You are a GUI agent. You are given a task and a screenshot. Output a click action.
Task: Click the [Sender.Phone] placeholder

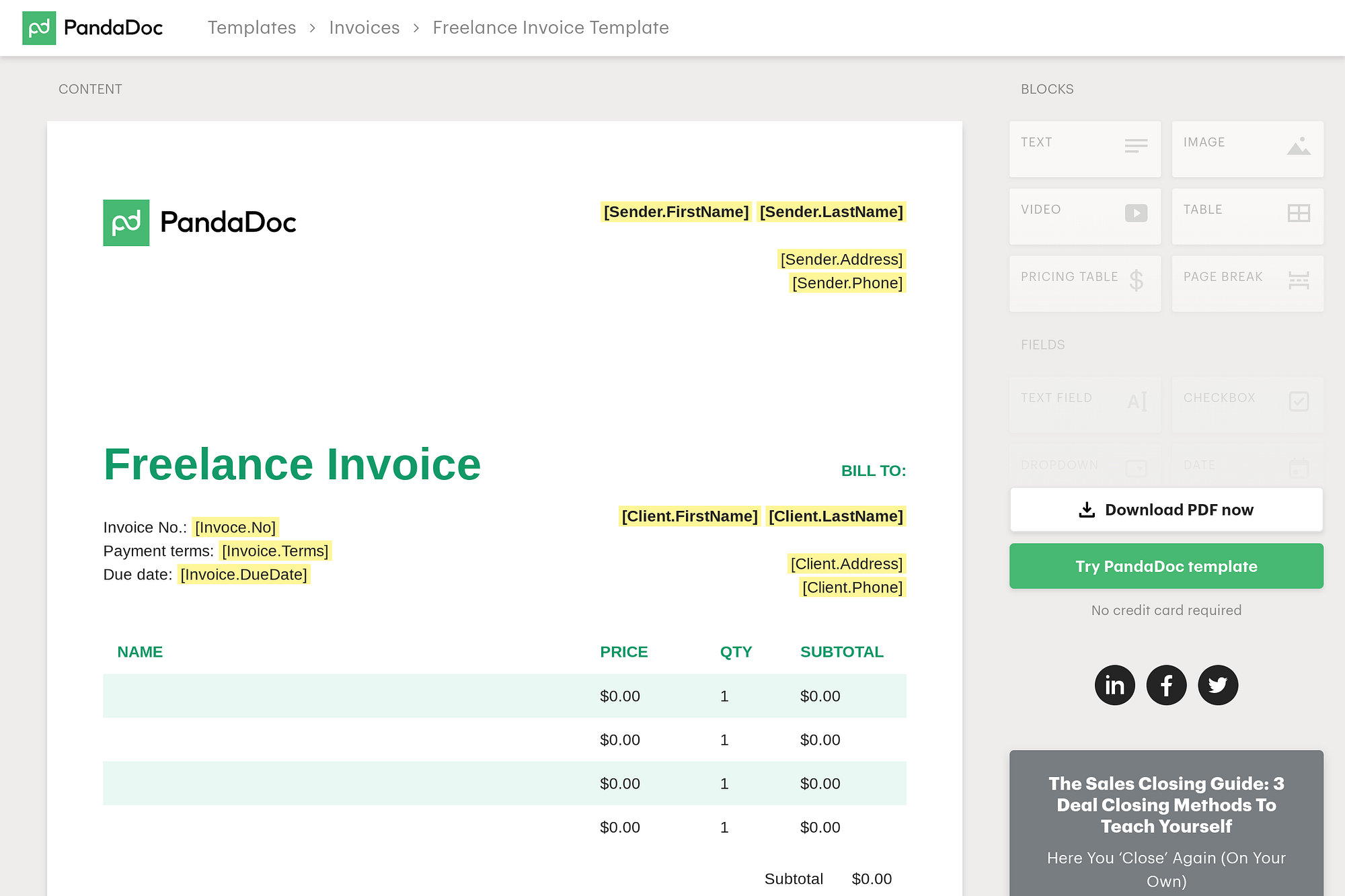point(847,283)
